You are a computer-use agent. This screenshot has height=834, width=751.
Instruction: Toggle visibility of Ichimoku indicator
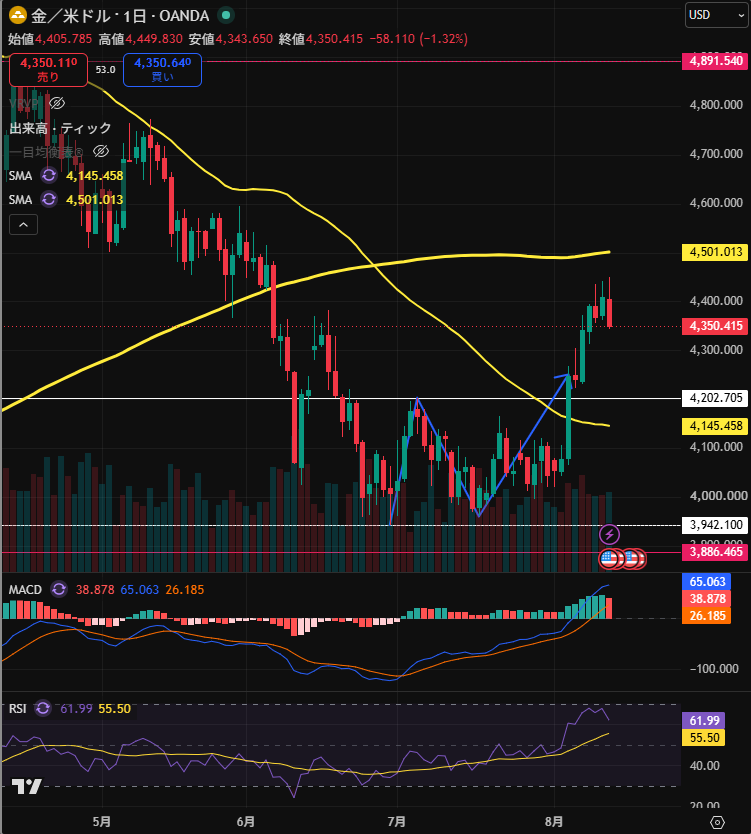point(101,152)
